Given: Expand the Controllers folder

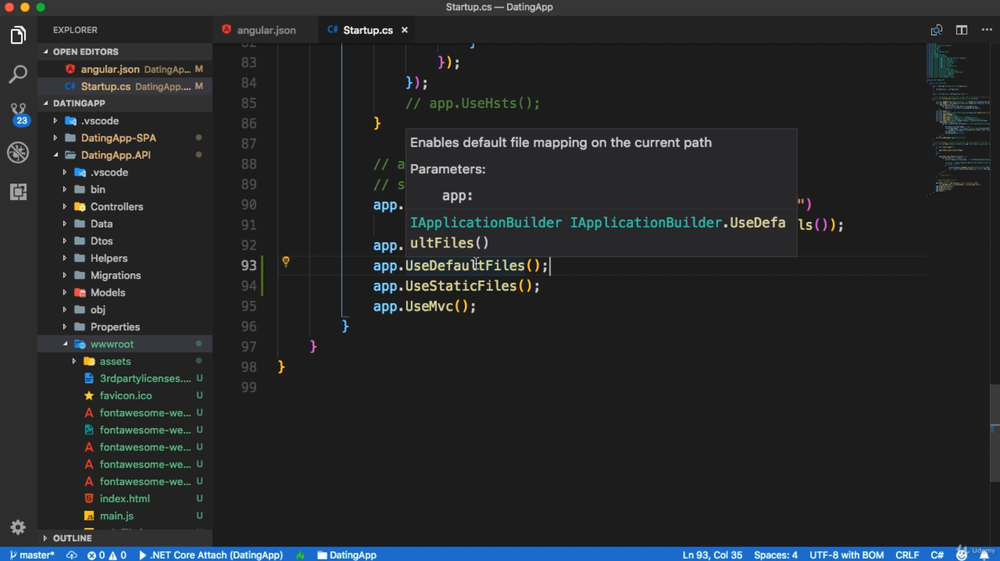Looking at the screenshot, I should [x=116, y=207].
